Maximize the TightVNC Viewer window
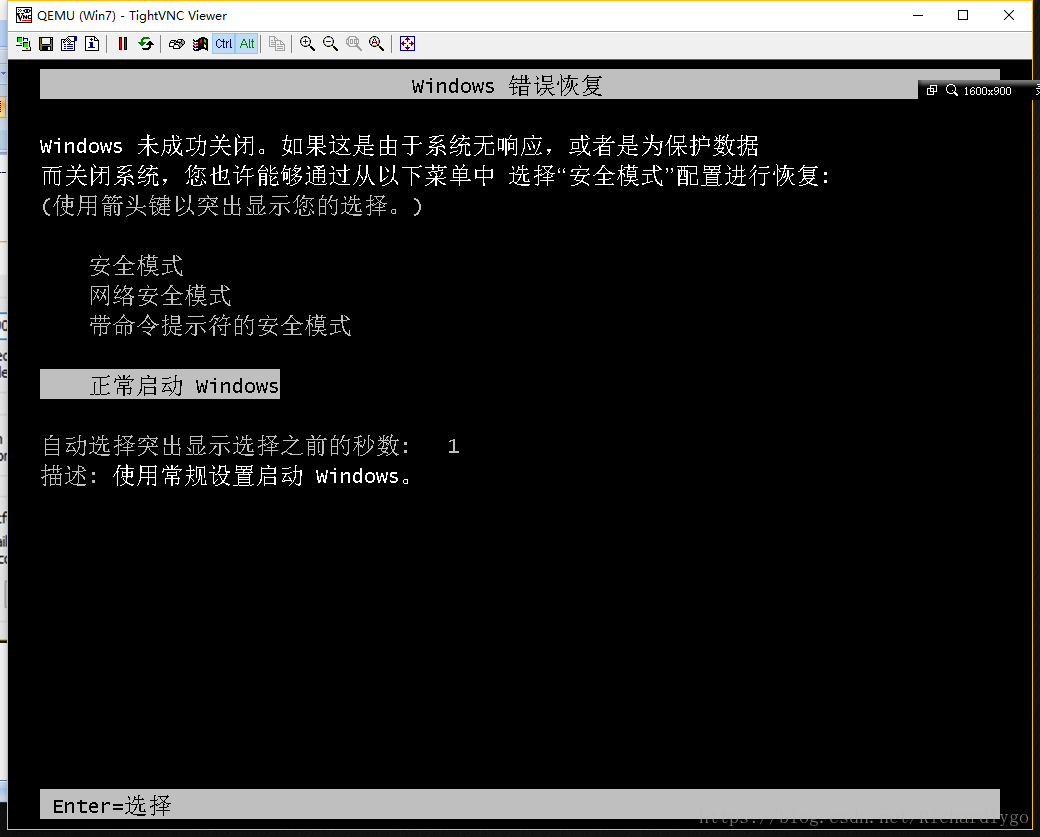 click(x=963, y=15)
